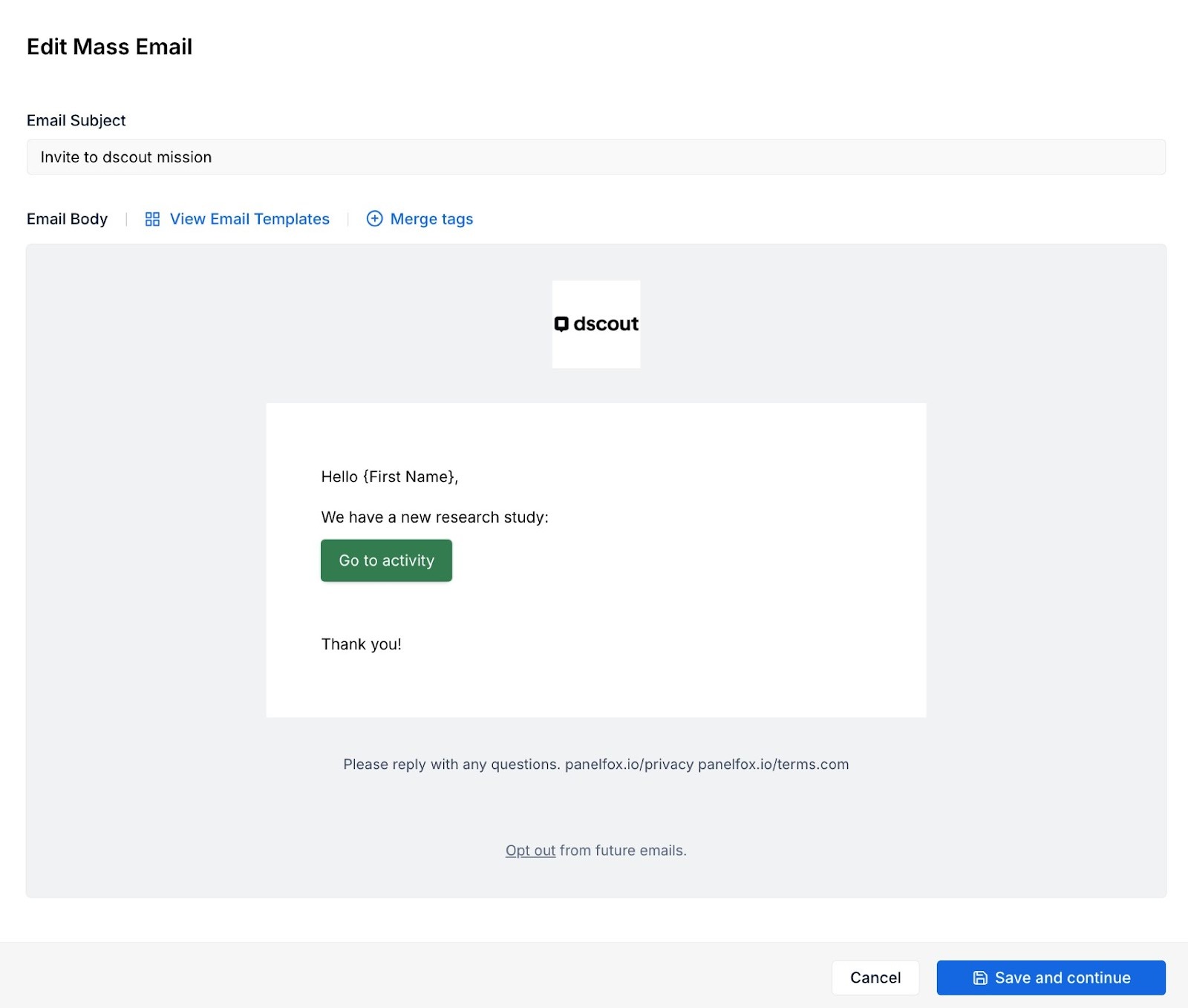Screen dimensions: 1188x1008
Task: Click the Thank you! text line
Action: point(361,644)
